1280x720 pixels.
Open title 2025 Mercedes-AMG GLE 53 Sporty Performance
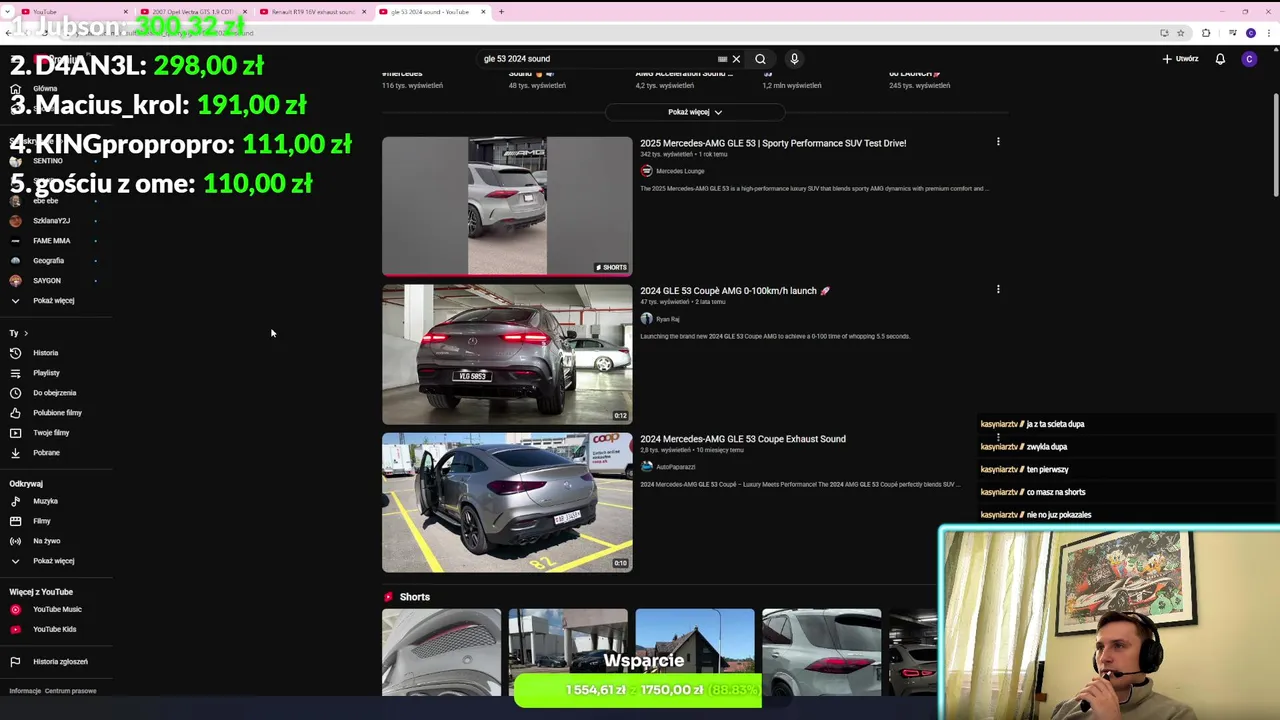(773, 143)
